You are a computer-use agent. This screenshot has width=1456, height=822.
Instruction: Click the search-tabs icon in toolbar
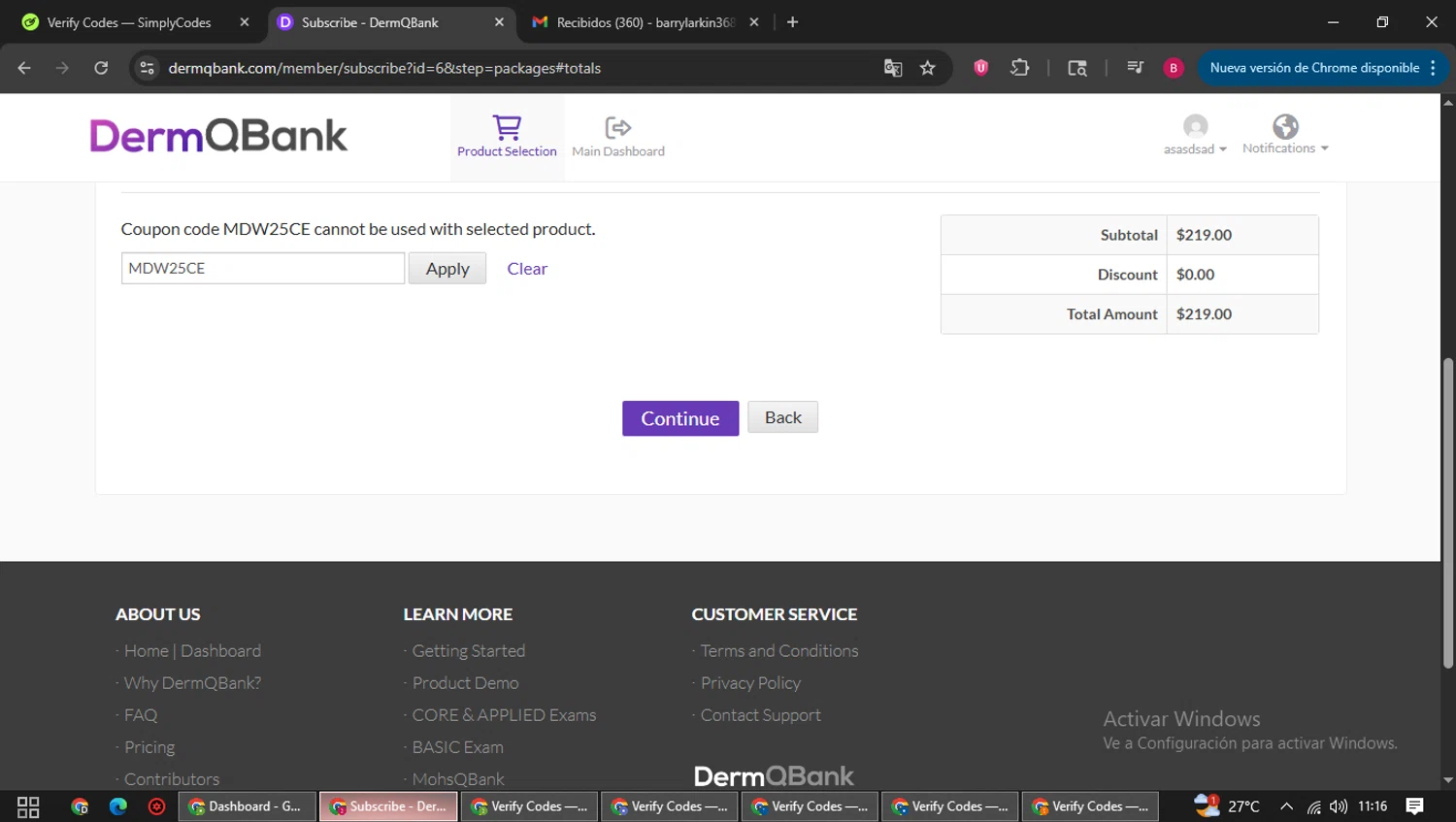click(1077, 68)
